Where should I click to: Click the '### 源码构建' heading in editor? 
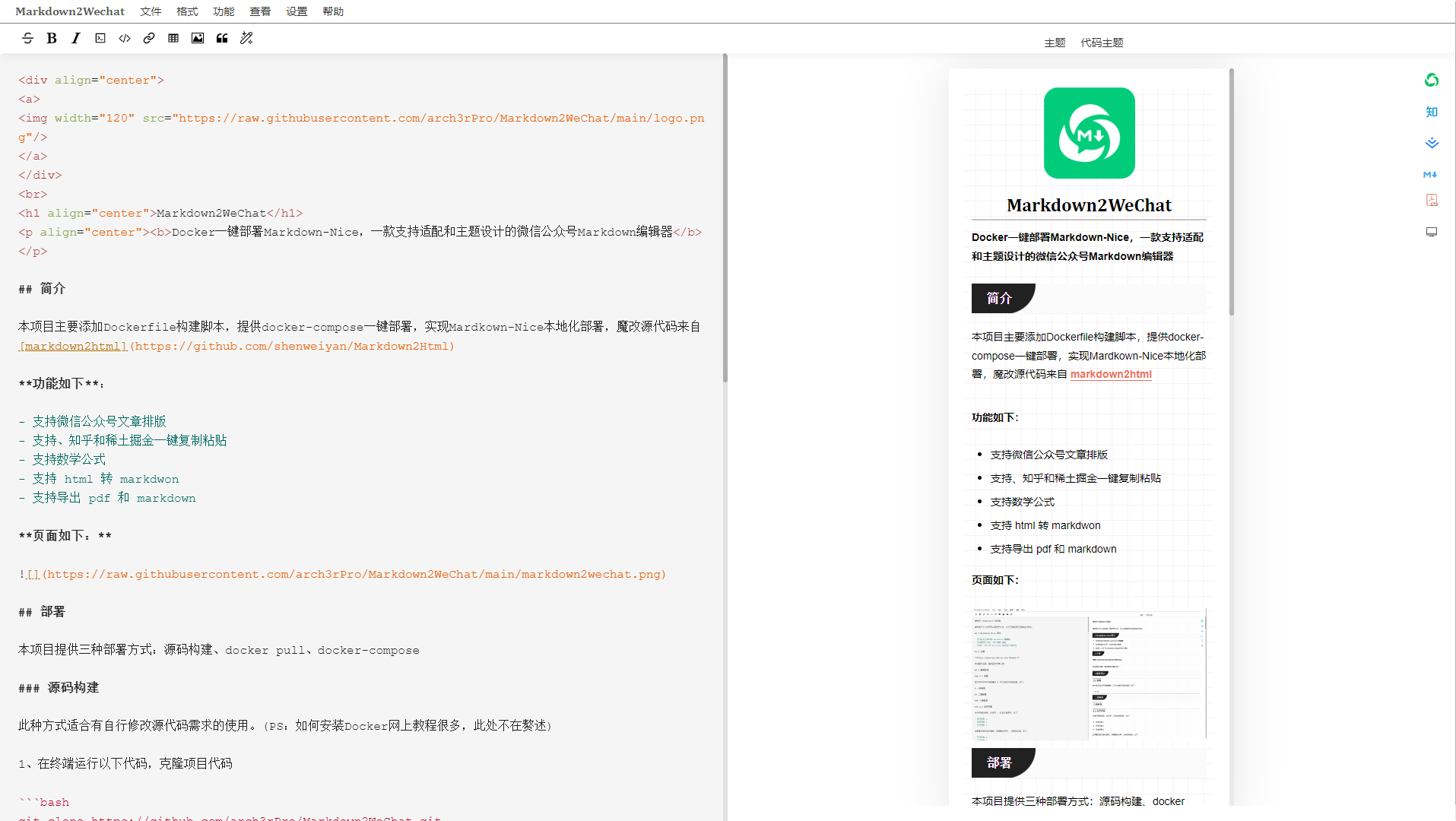tap(59, 688)
